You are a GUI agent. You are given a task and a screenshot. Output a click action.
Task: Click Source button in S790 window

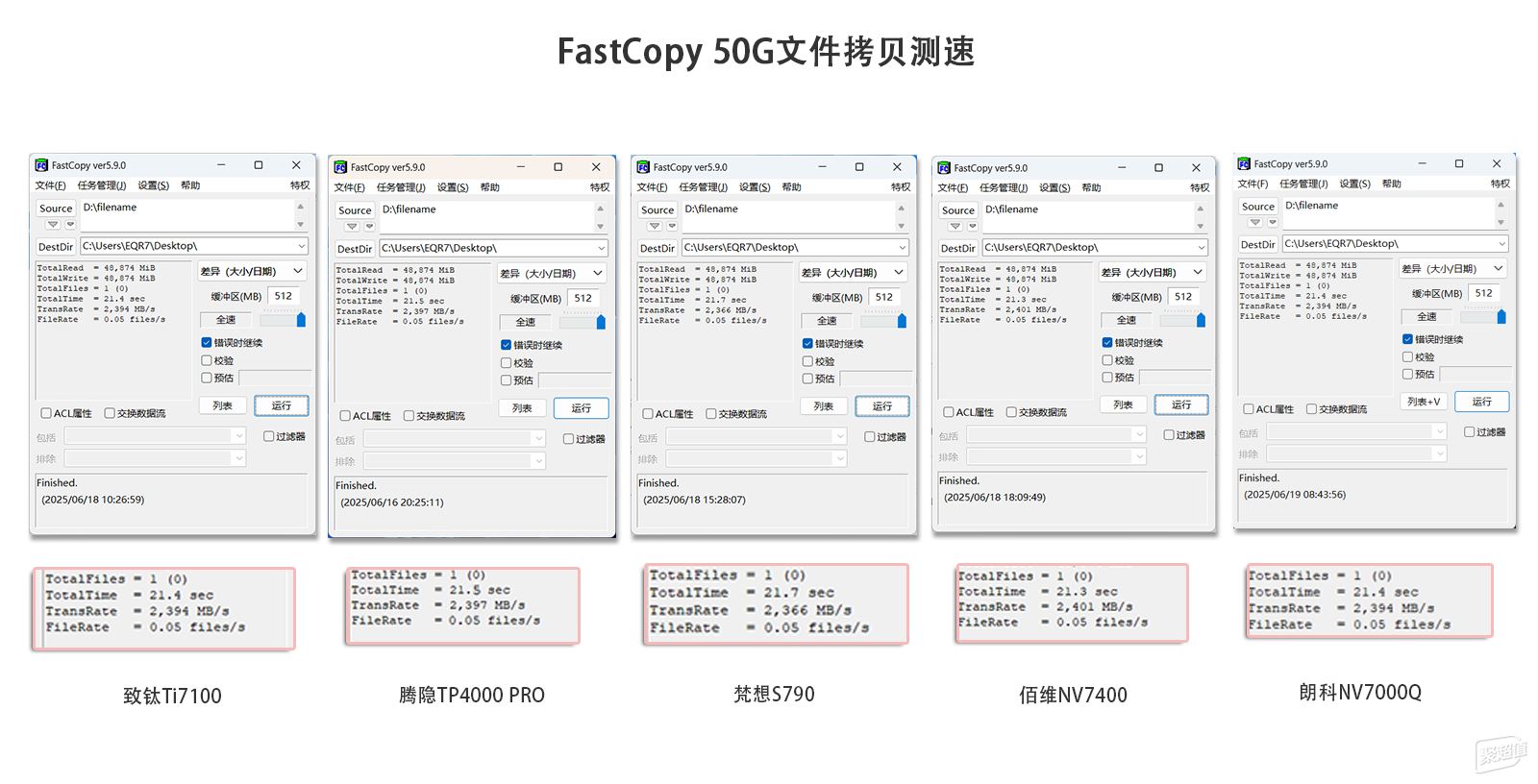point(657,209)
